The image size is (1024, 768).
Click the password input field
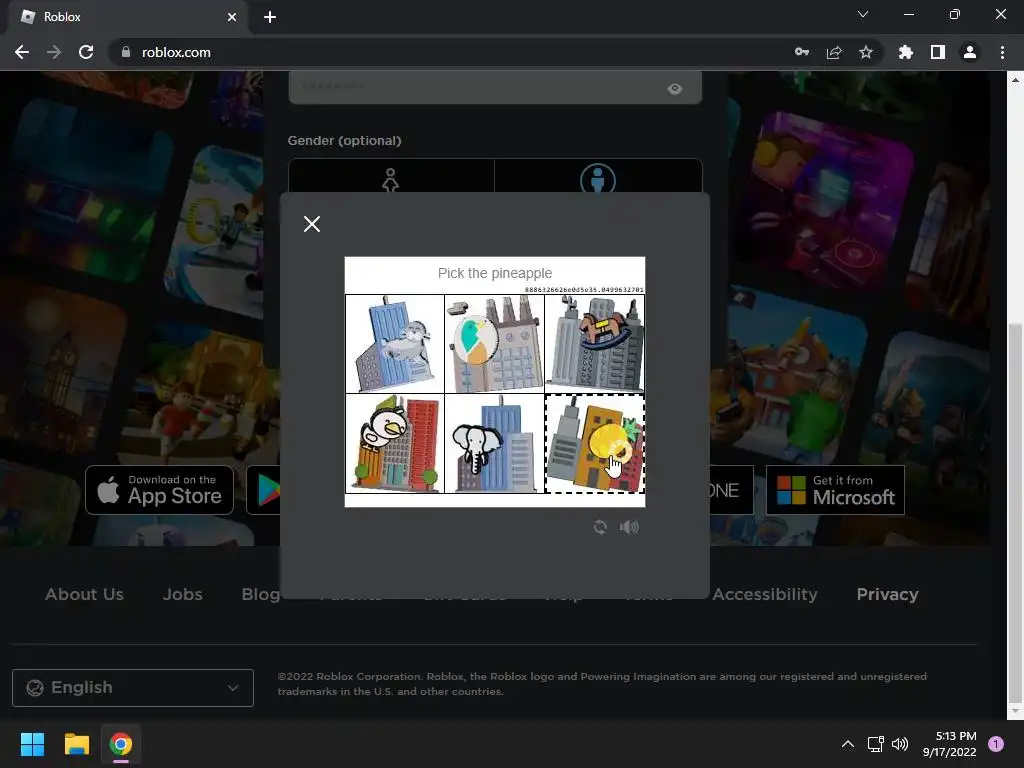coord(495,88)
